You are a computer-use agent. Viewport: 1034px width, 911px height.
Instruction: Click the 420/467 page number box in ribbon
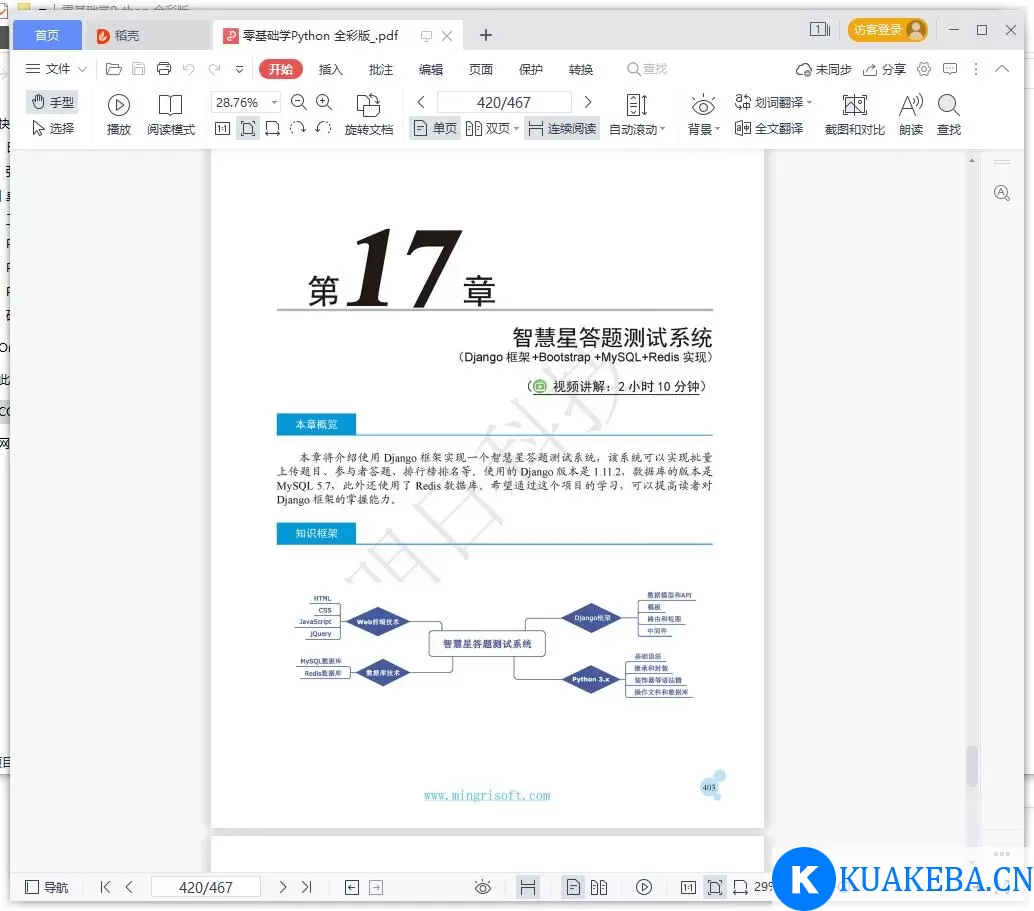point(504,102)
